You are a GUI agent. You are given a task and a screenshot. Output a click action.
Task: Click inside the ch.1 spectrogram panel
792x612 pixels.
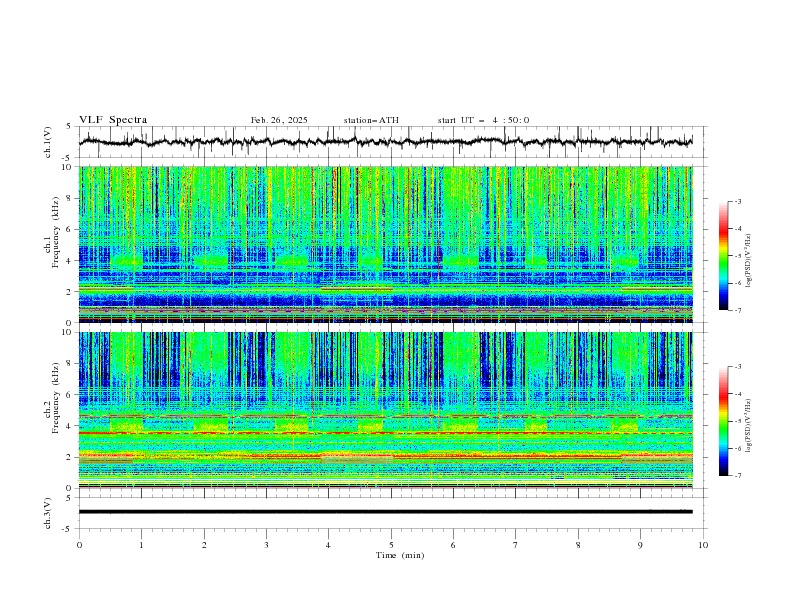point(385,244)
